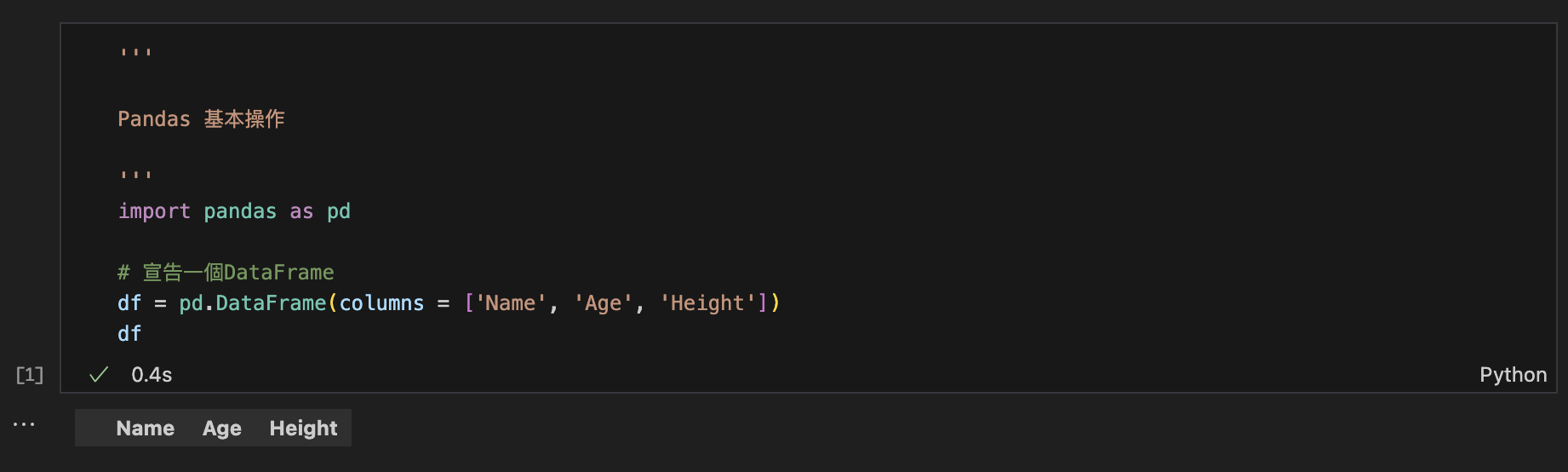Viewport: 1568px width, 472px height.
Task: Click the opening triple-quote line
Action: (x=135, y=53)
